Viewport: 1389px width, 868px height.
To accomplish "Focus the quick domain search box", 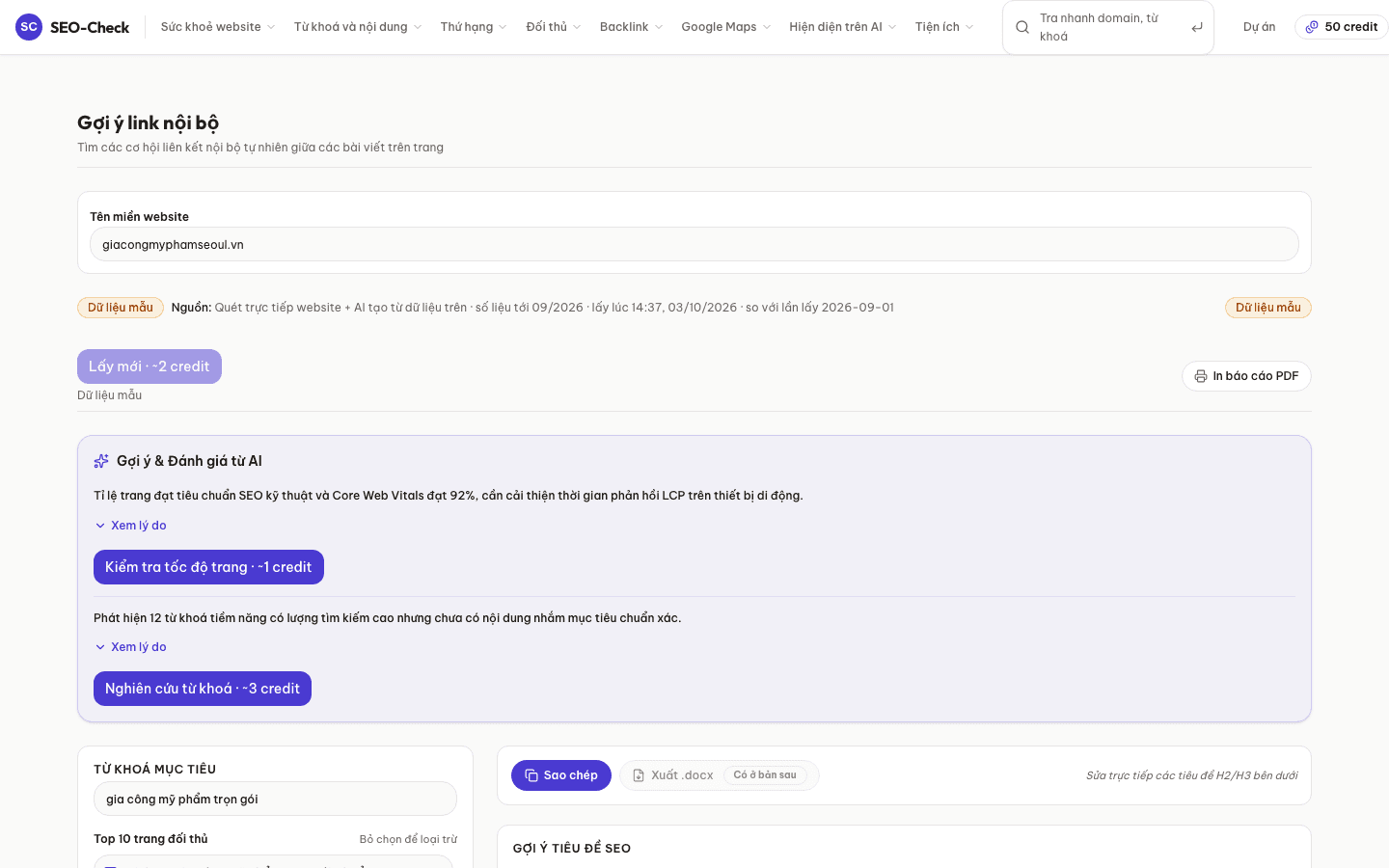I will 1108,27.
